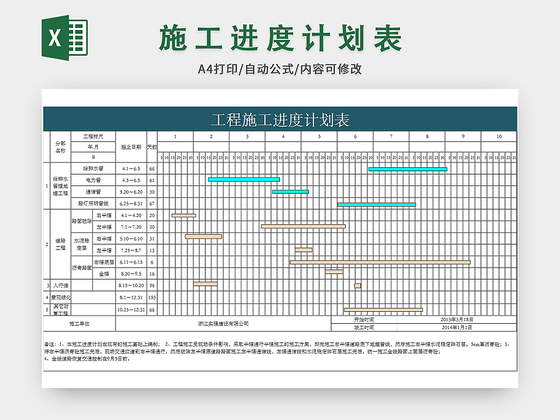
Task: Select the cyan Gantt bar in the 4.1~6.5 row
Action: pos(408,169)
